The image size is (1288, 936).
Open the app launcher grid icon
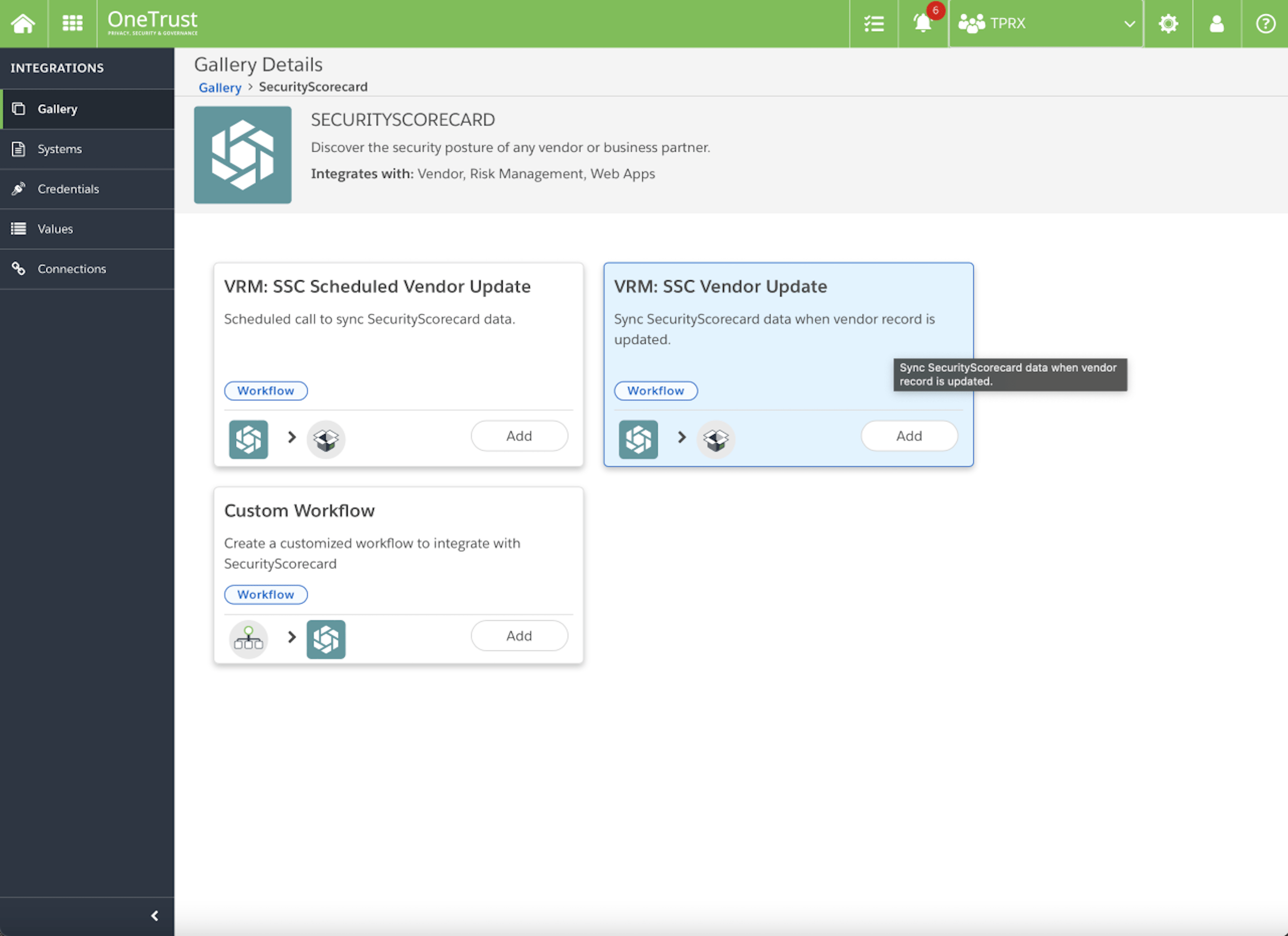[72, 23]
